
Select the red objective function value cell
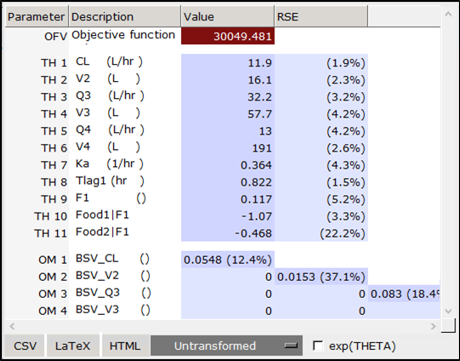(x=228, y=36)
